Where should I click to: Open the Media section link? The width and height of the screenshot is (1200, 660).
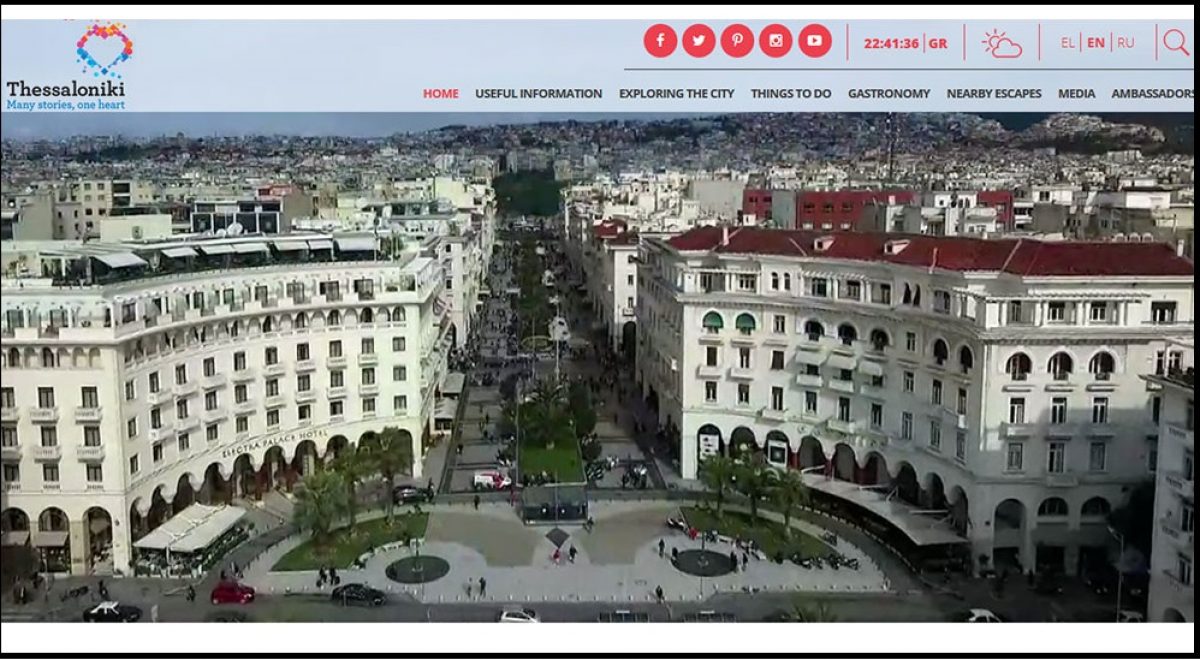[1076, 94]
